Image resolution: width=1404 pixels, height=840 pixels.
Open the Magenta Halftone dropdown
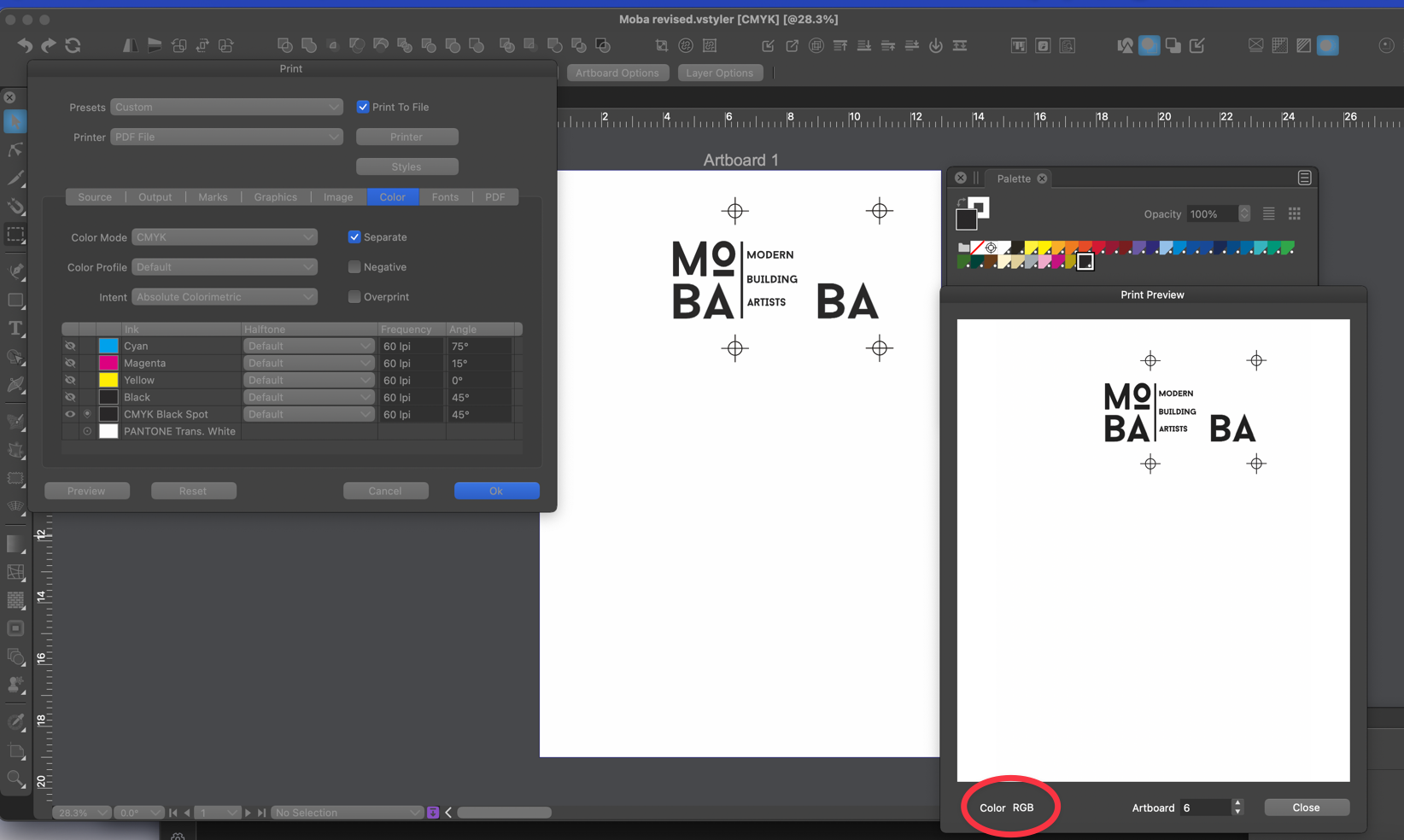308,363
